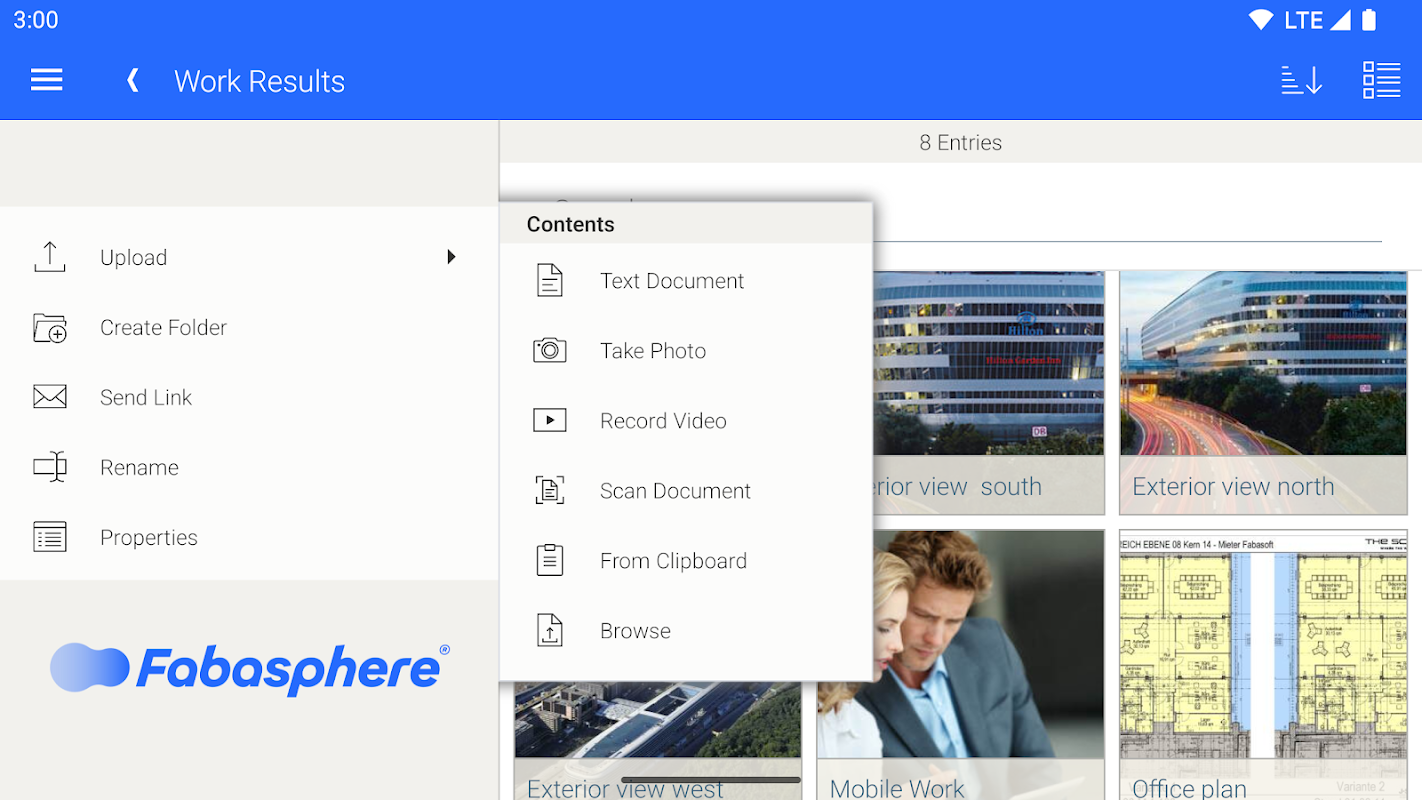Click the From Clipboard icon

click(550, 560)
